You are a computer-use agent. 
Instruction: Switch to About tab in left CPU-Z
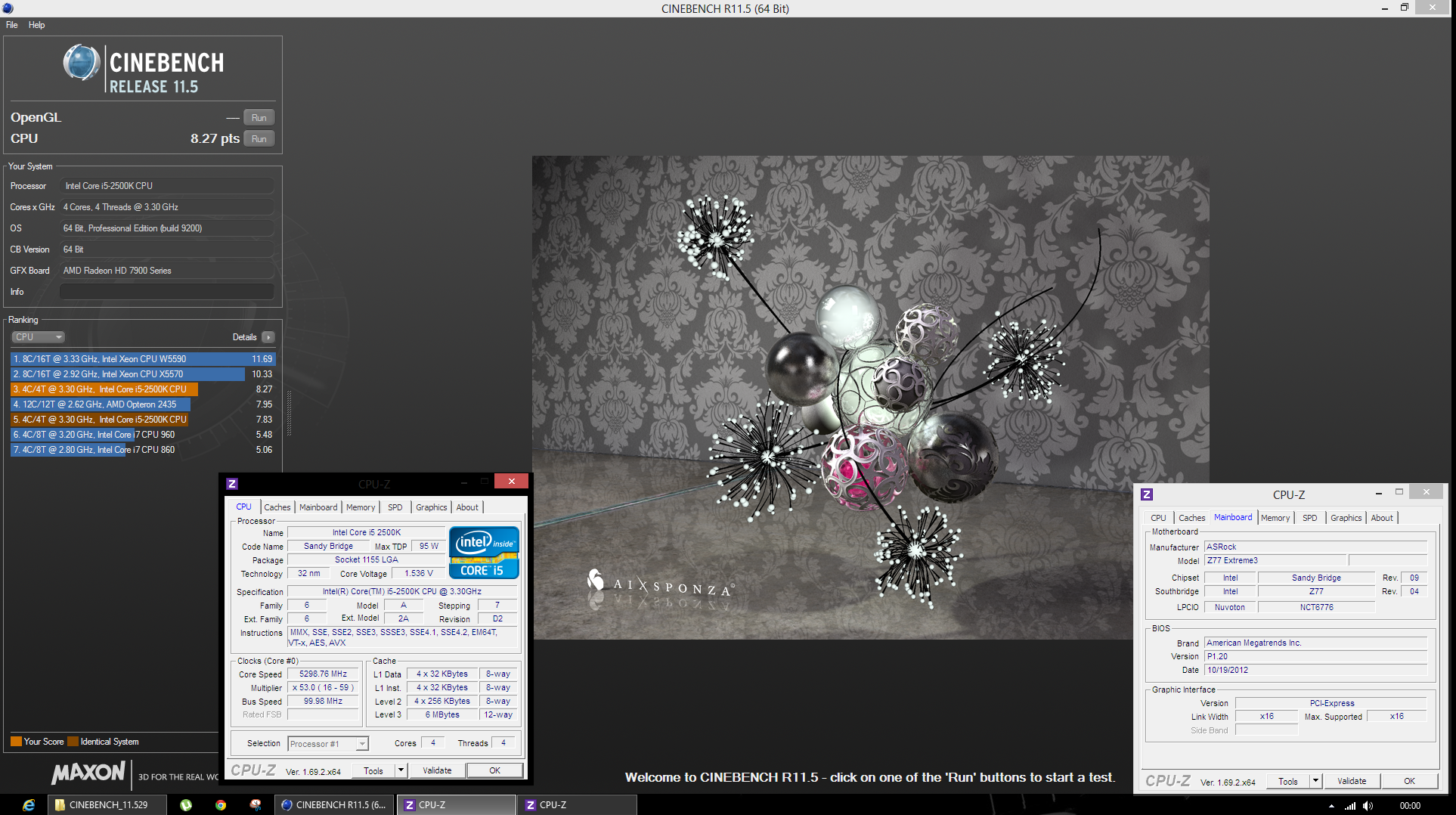coord(467,507)
